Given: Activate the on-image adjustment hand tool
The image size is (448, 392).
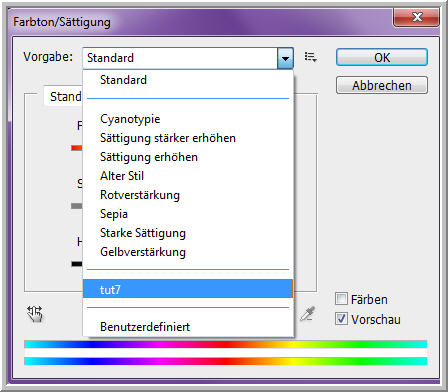Looking at the screenshot, I should click(35, 314).
